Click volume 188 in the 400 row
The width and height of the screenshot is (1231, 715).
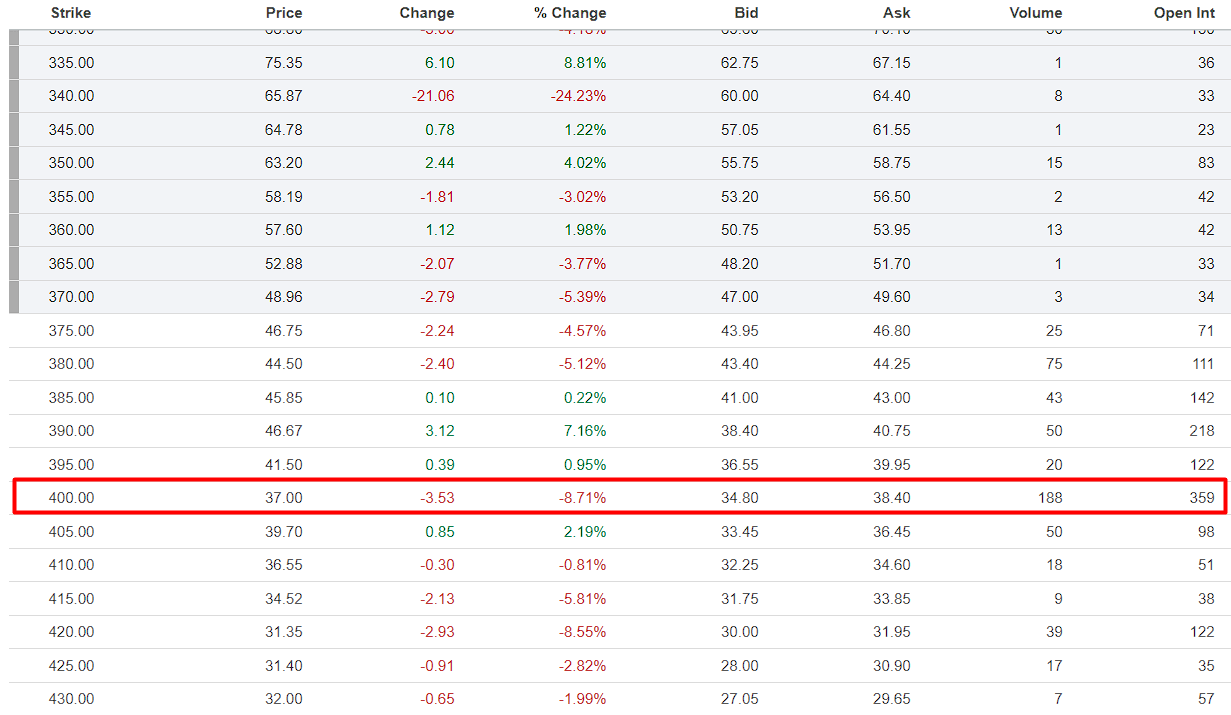(x=1049, y=498)
